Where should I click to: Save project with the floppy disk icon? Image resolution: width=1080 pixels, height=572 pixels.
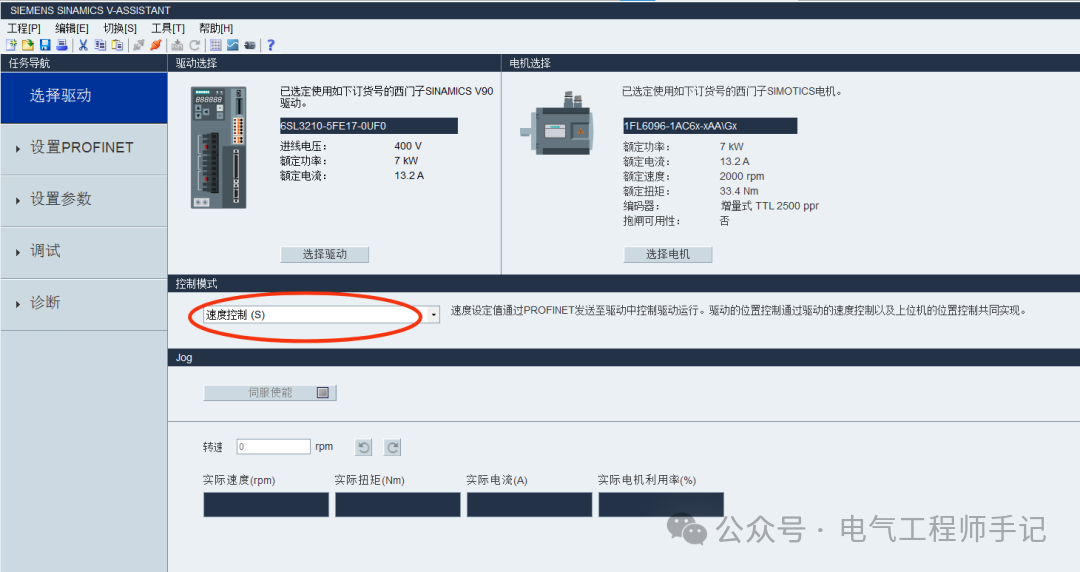point(45,45)
